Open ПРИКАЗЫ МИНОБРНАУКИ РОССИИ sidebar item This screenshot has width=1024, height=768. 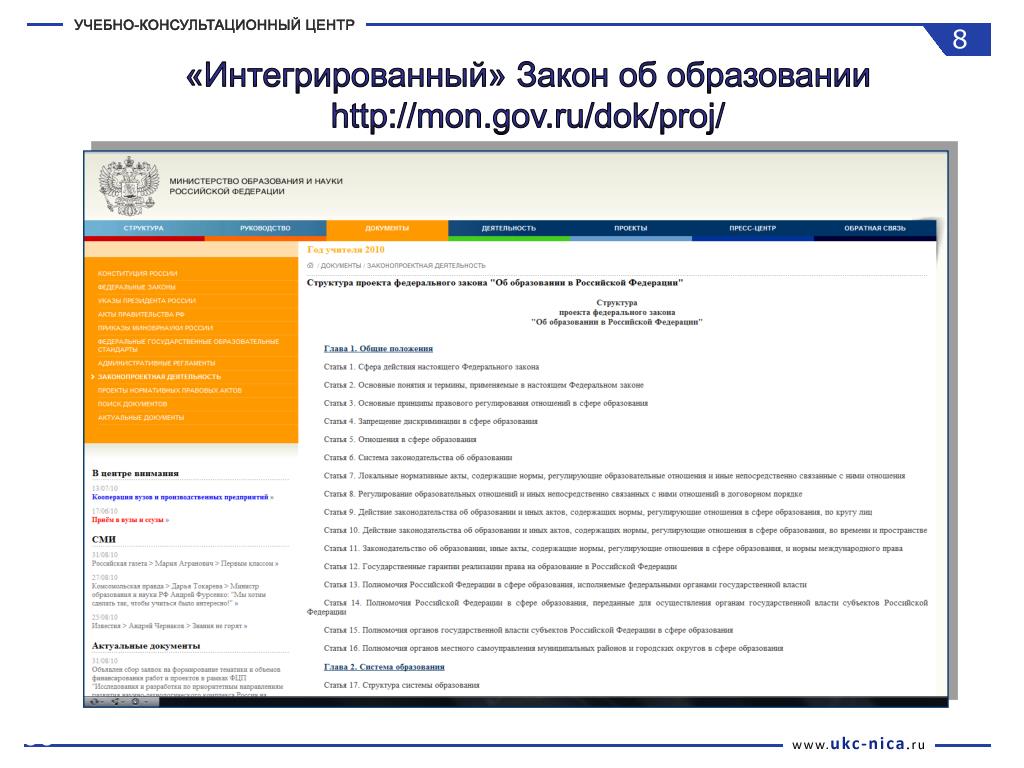tap(155, 328)
